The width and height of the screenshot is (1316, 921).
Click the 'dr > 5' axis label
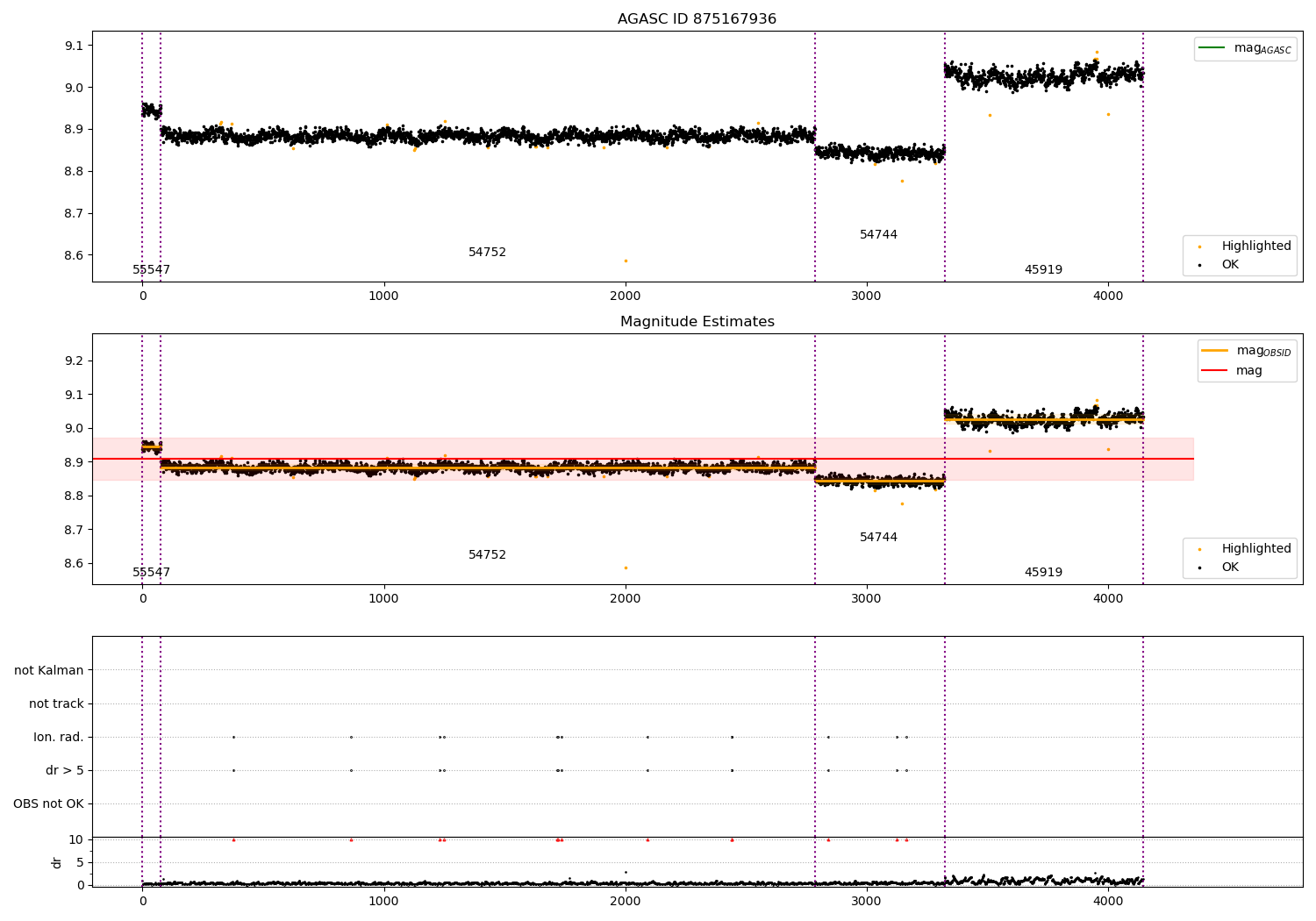coord(65,770)
